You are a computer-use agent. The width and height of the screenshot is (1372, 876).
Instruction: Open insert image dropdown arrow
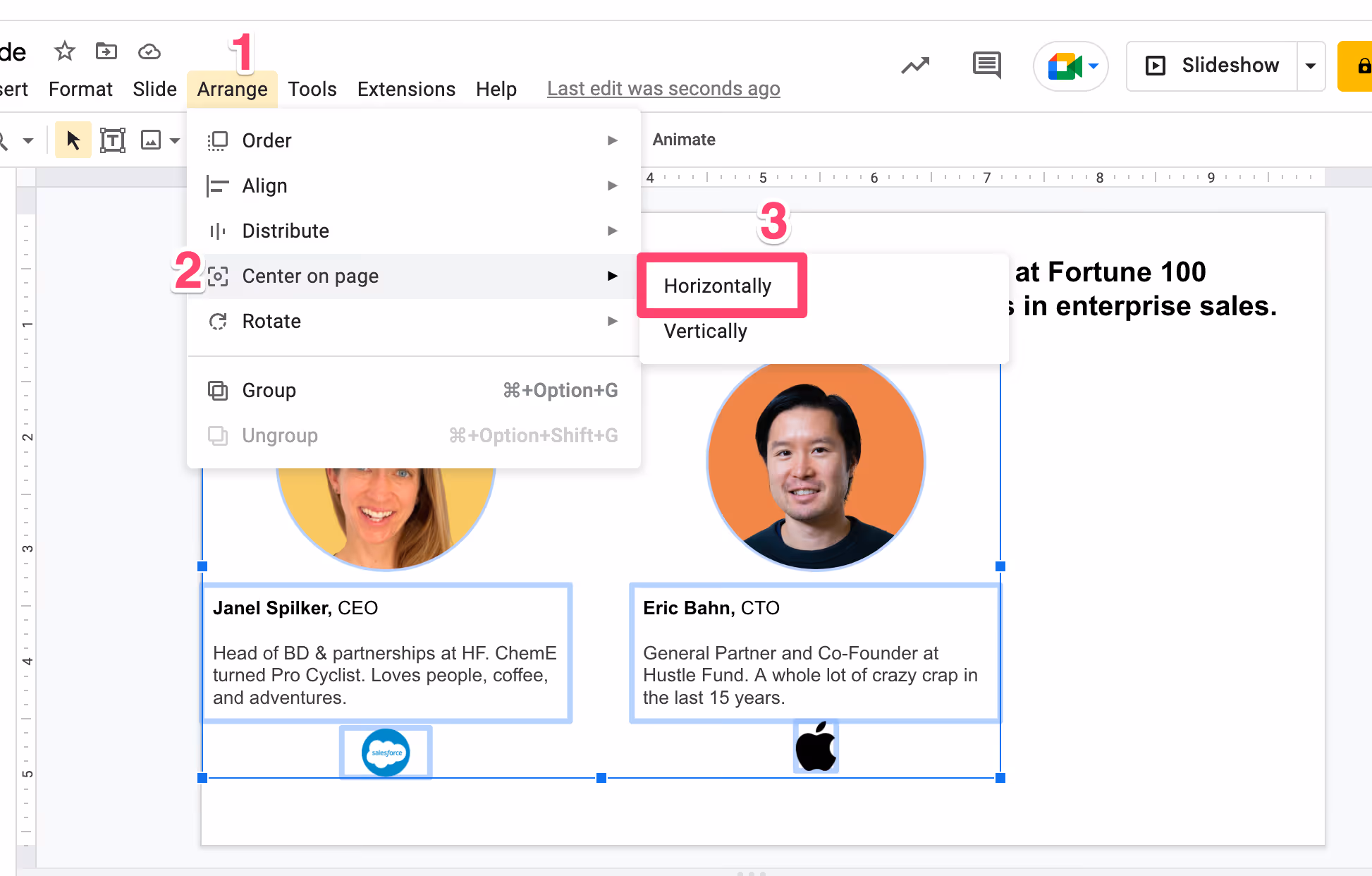[x=174, y=141]
